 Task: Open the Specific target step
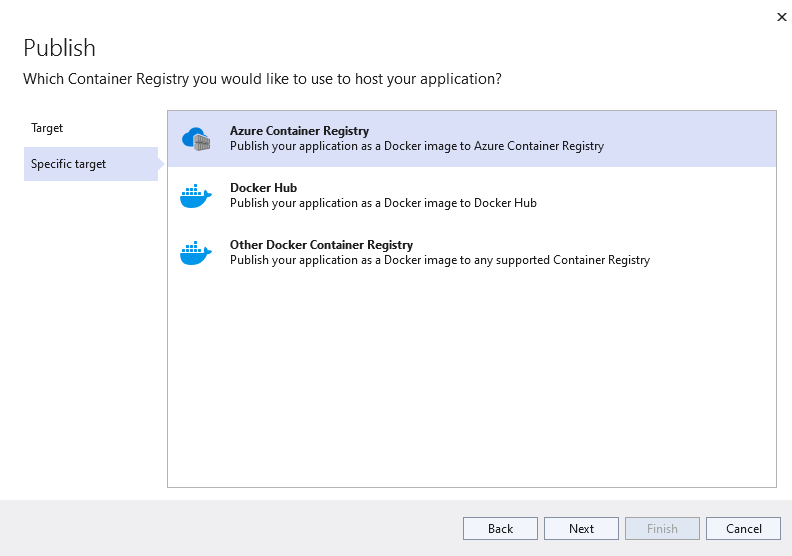(68, 164)
